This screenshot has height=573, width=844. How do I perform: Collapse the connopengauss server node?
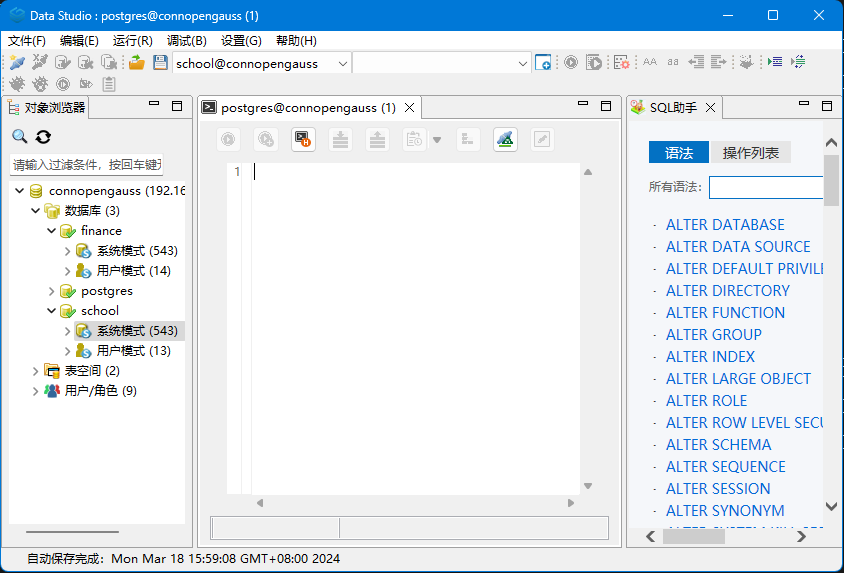(20, 190)
